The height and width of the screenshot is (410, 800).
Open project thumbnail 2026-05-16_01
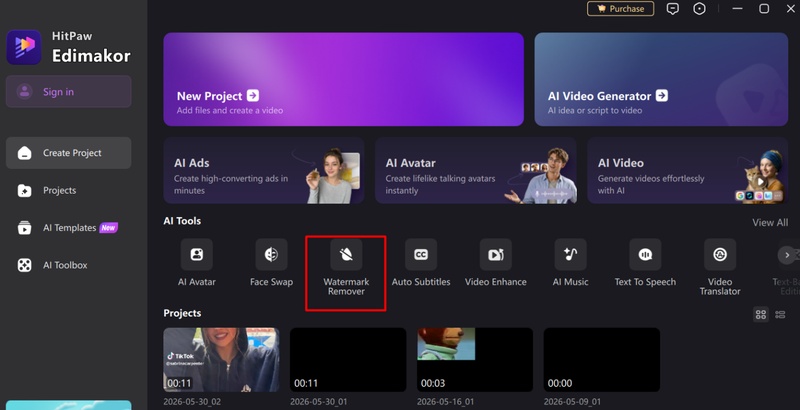474,360
